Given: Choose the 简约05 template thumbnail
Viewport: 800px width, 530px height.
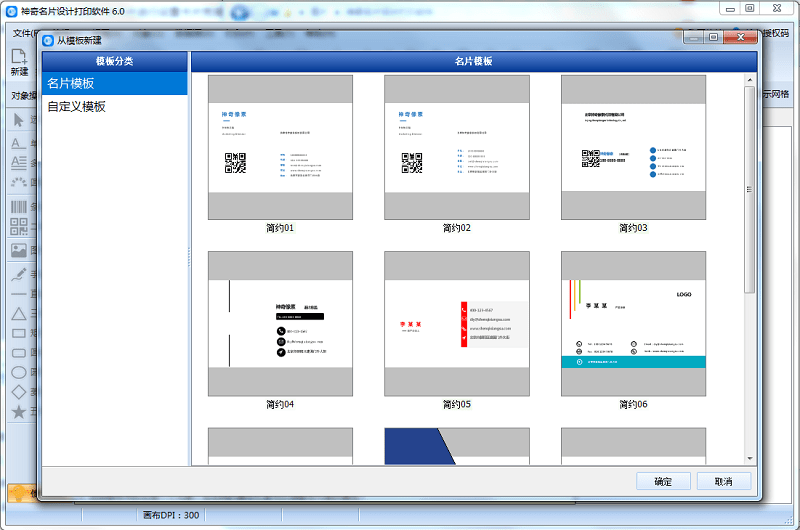Looking at the screenshot, I should pos(457,323).
